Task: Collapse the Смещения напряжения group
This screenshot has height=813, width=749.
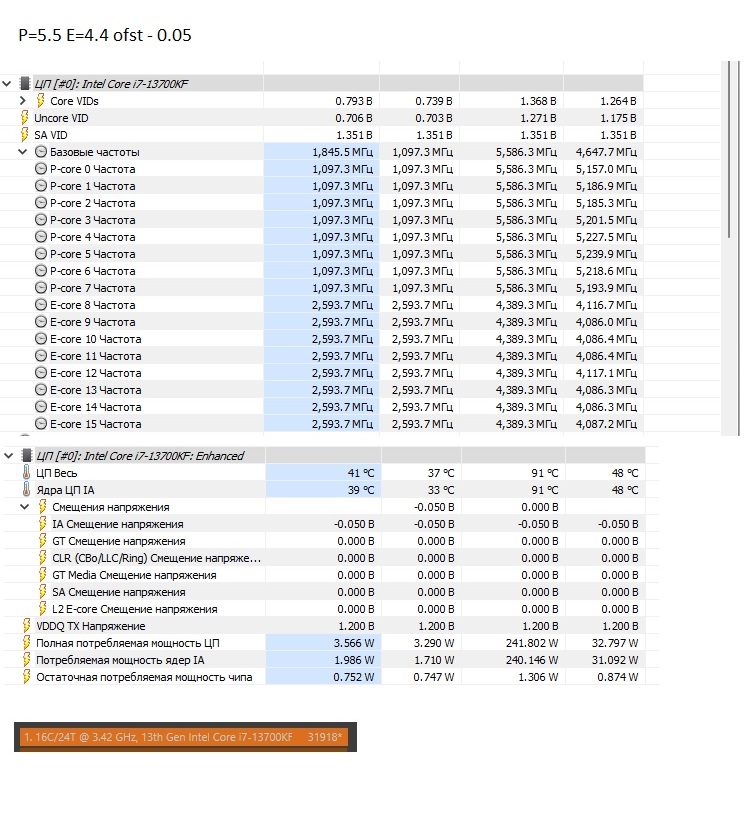Action: [x=24, y=507]
